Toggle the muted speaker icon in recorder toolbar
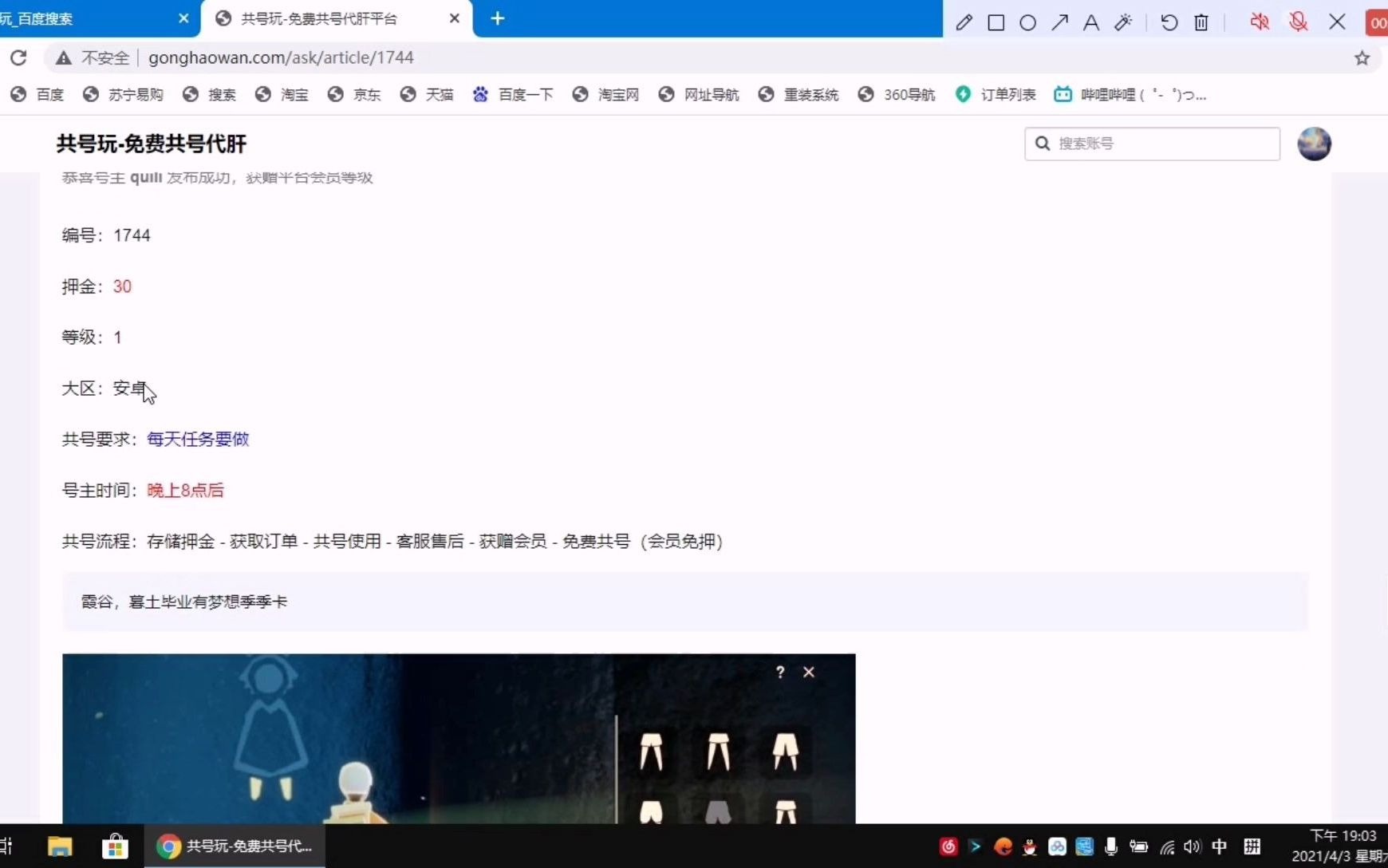The width and height of the screenshot is (1388, 868). (x=1260, y=22)
